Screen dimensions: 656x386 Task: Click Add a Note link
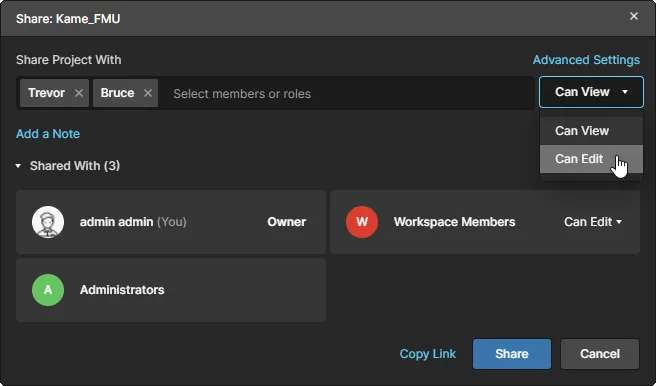coord(48,134)
